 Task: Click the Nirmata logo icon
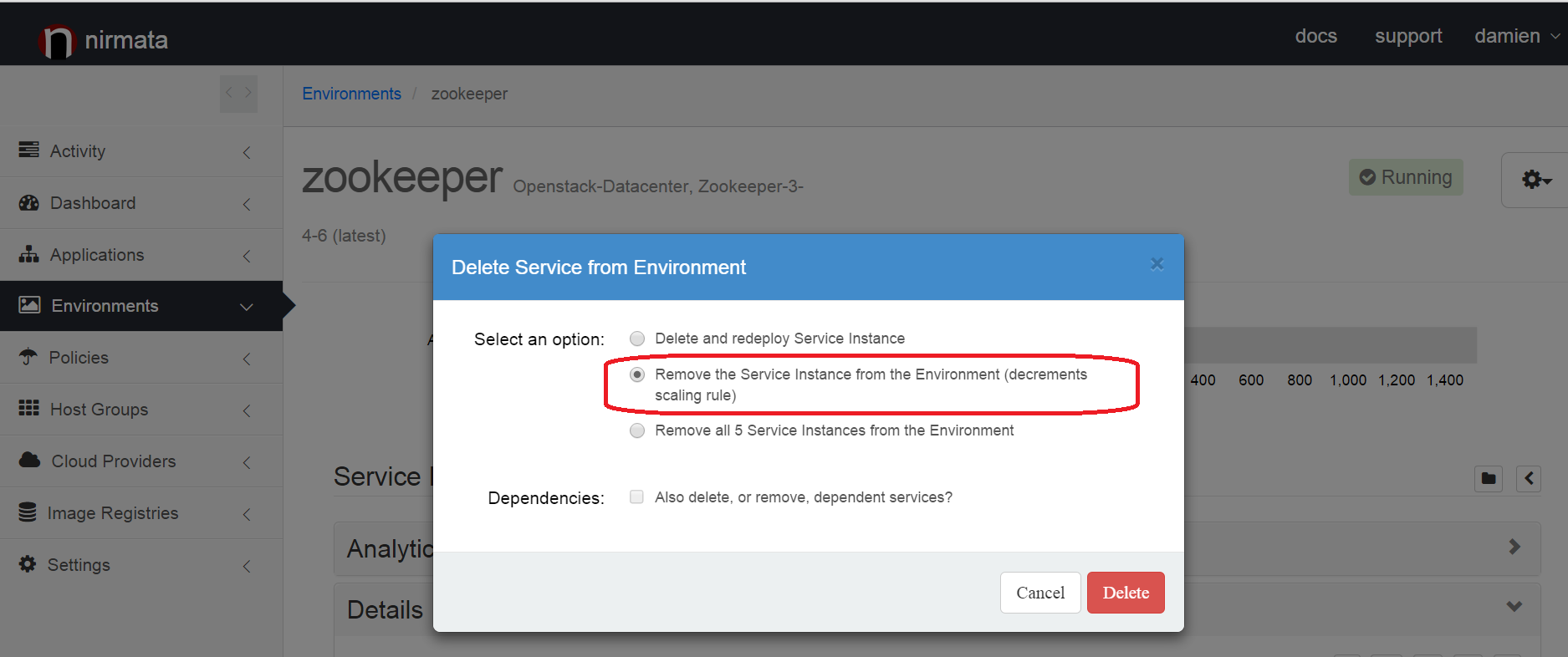[x=57, y=41]
